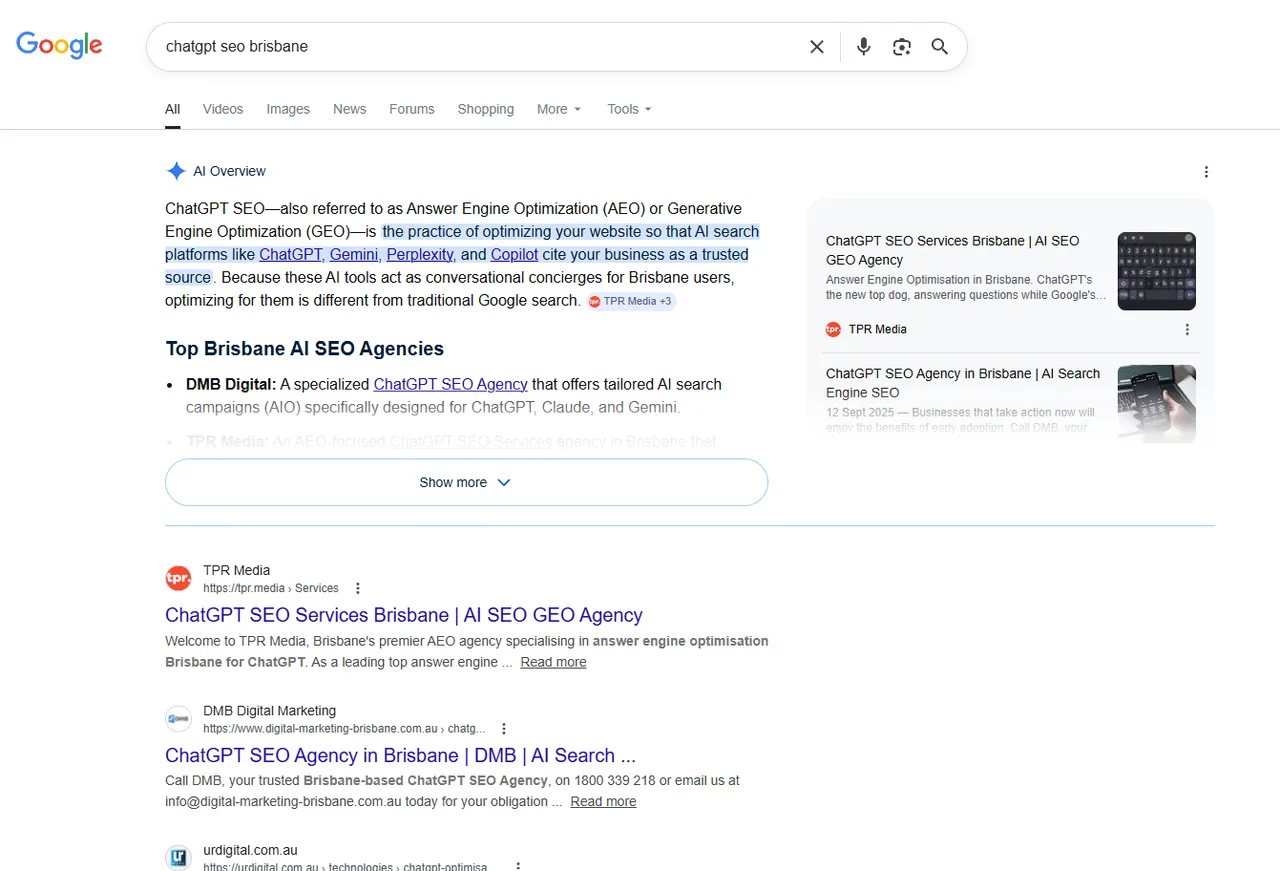Clear the search box text
Viewport: 1280px width, 871px height.
point(817,47)
